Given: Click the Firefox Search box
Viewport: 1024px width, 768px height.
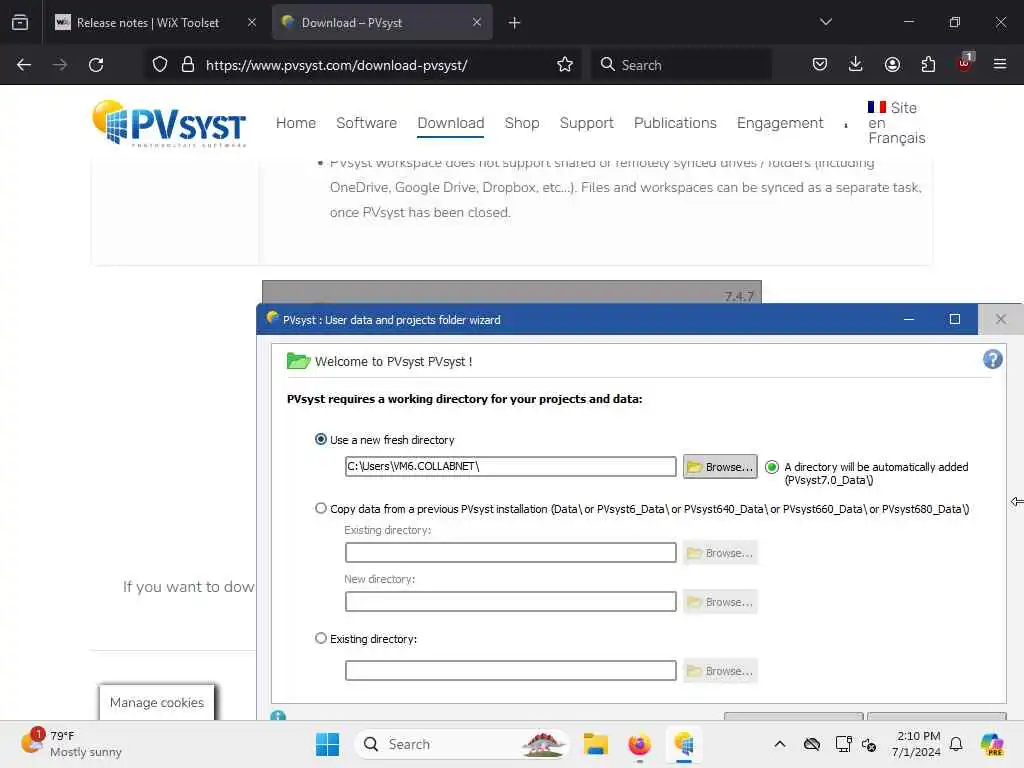Looking at the screenshot, I should 681,65.
